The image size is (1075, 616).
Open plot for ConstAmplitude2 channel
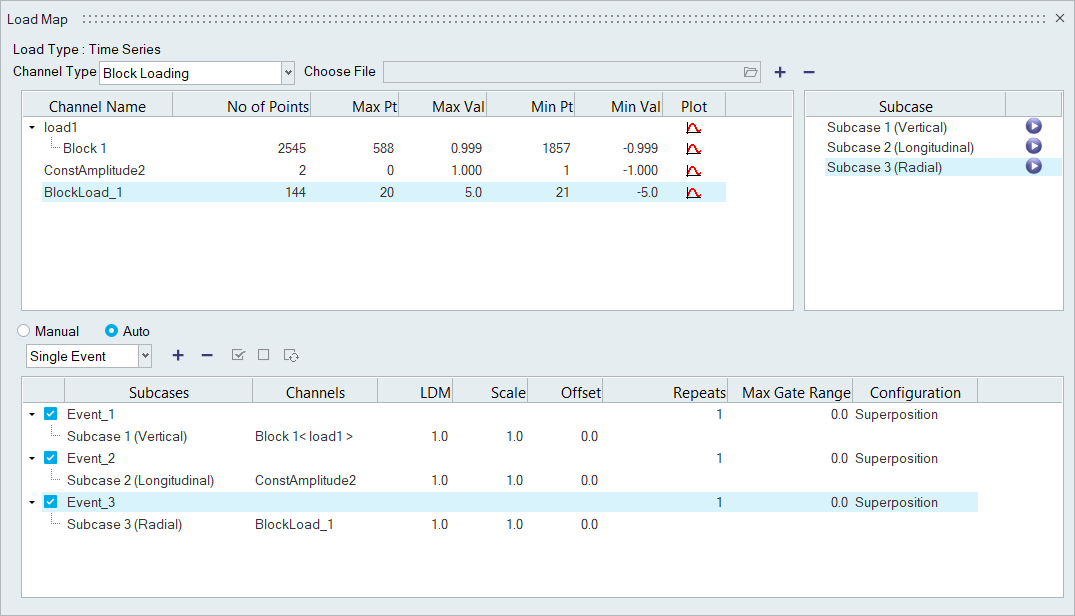[x=693, y=170]
